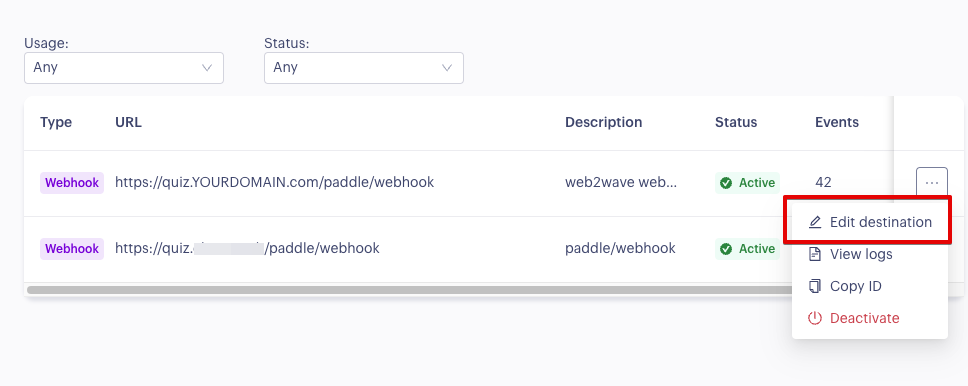The width and height of the screenshot is (968, 386).
Task: Click the horizontal scrollbar under the table
Action: point(409,289)
